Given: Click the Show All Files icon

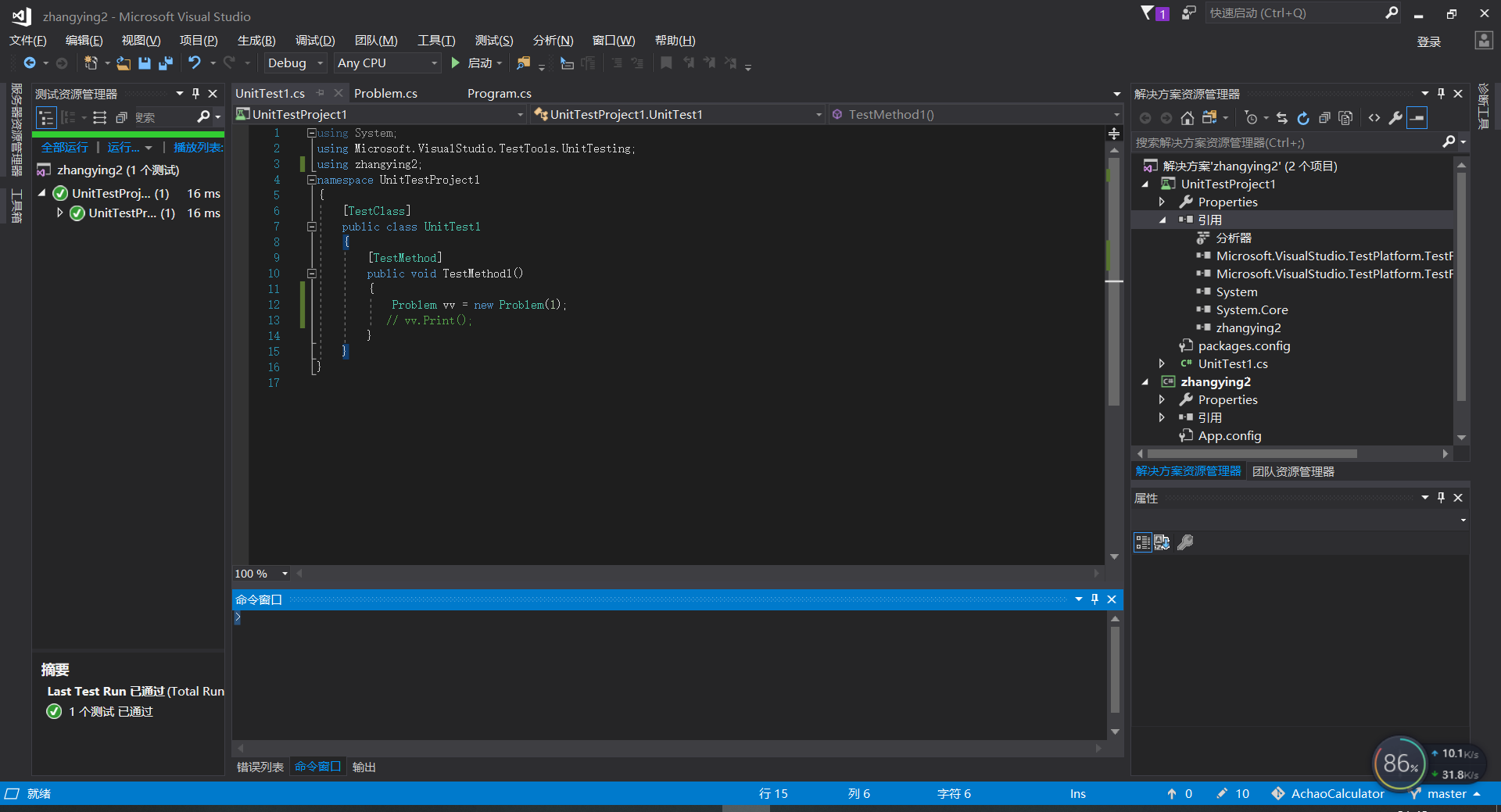Looking at the screenshot, I should tap(1345, 118).
